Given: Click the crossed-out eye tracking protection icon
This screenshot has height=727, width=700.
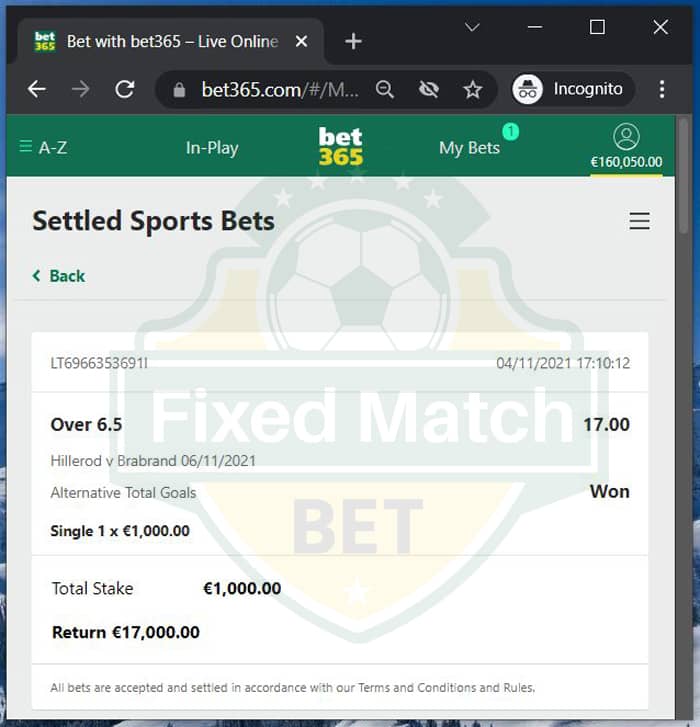Looking at the screenshot, I should click(428, 89).
